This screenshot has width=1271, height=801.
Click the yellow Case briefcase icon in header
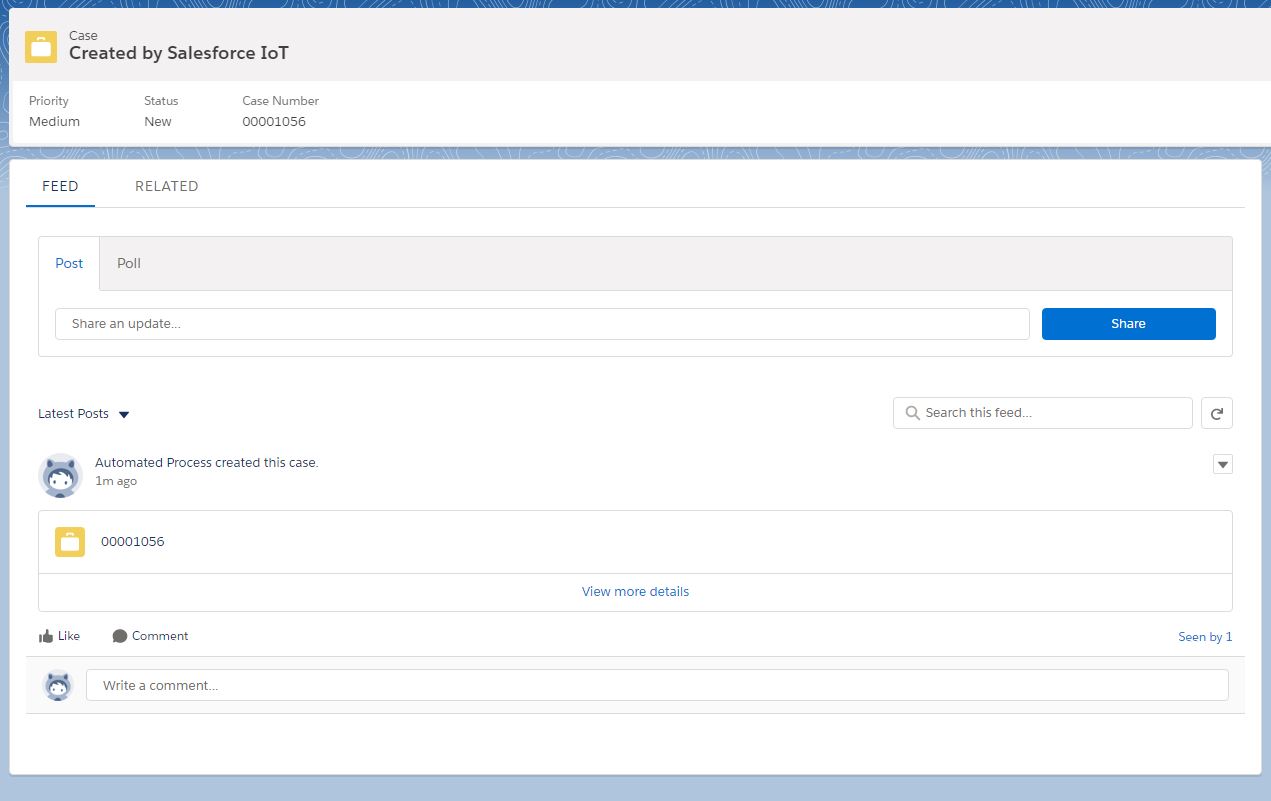(x=41, y=46)
